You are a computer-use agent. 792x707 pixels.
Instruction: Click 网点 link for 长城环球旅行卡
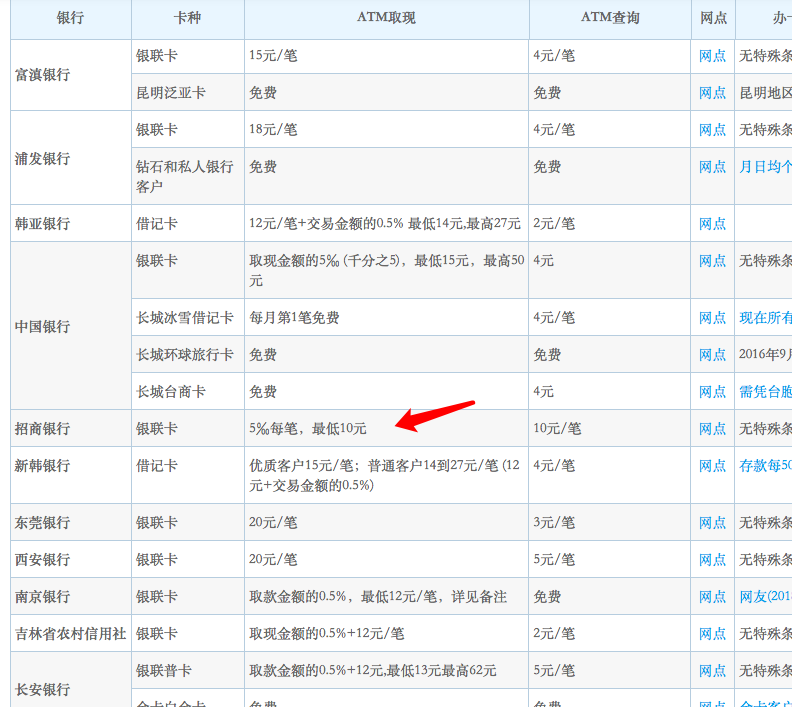pyautogui.click(x=712, y=355)
